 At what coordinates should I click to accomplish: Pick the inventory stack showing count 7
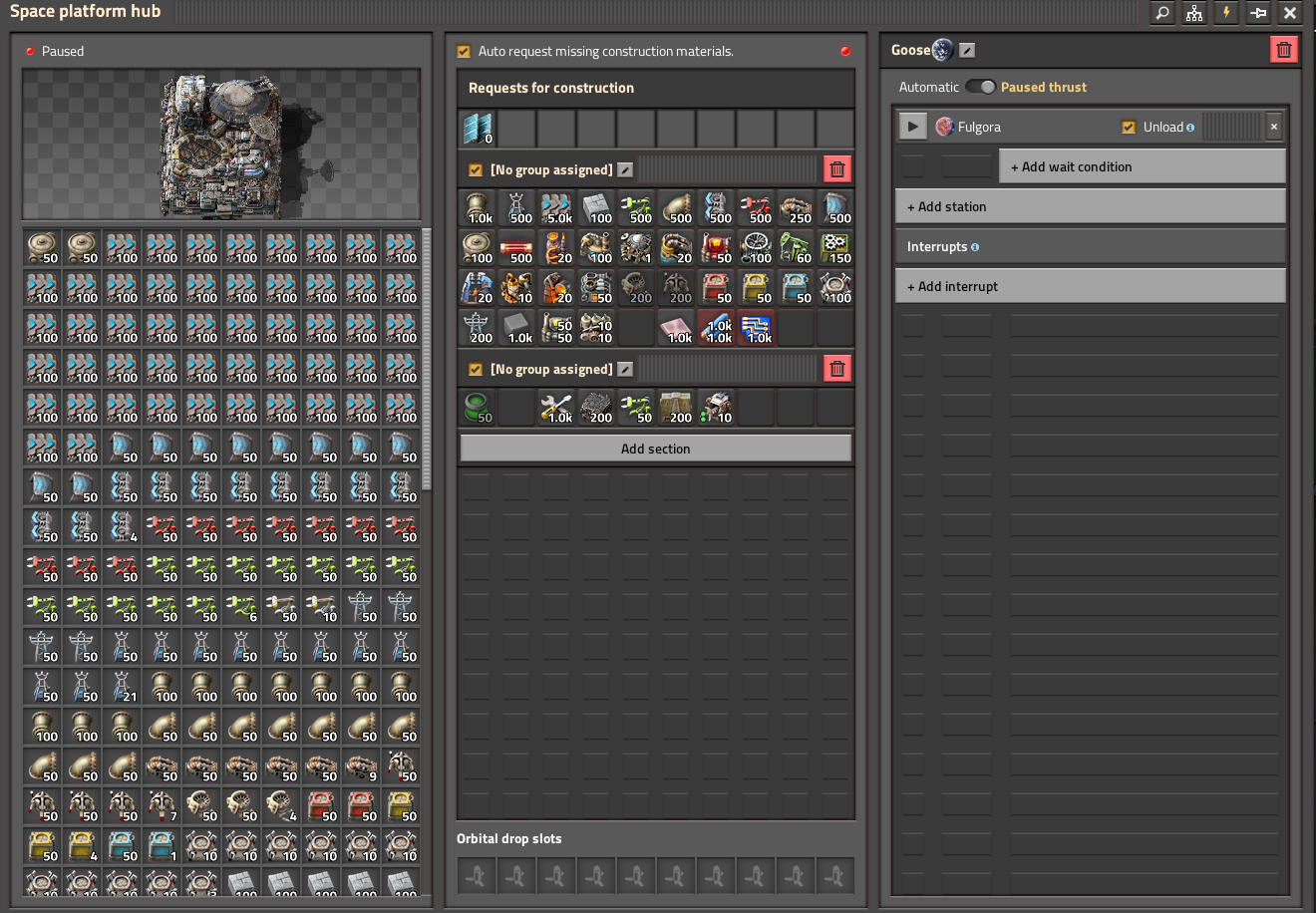[162, 806]
